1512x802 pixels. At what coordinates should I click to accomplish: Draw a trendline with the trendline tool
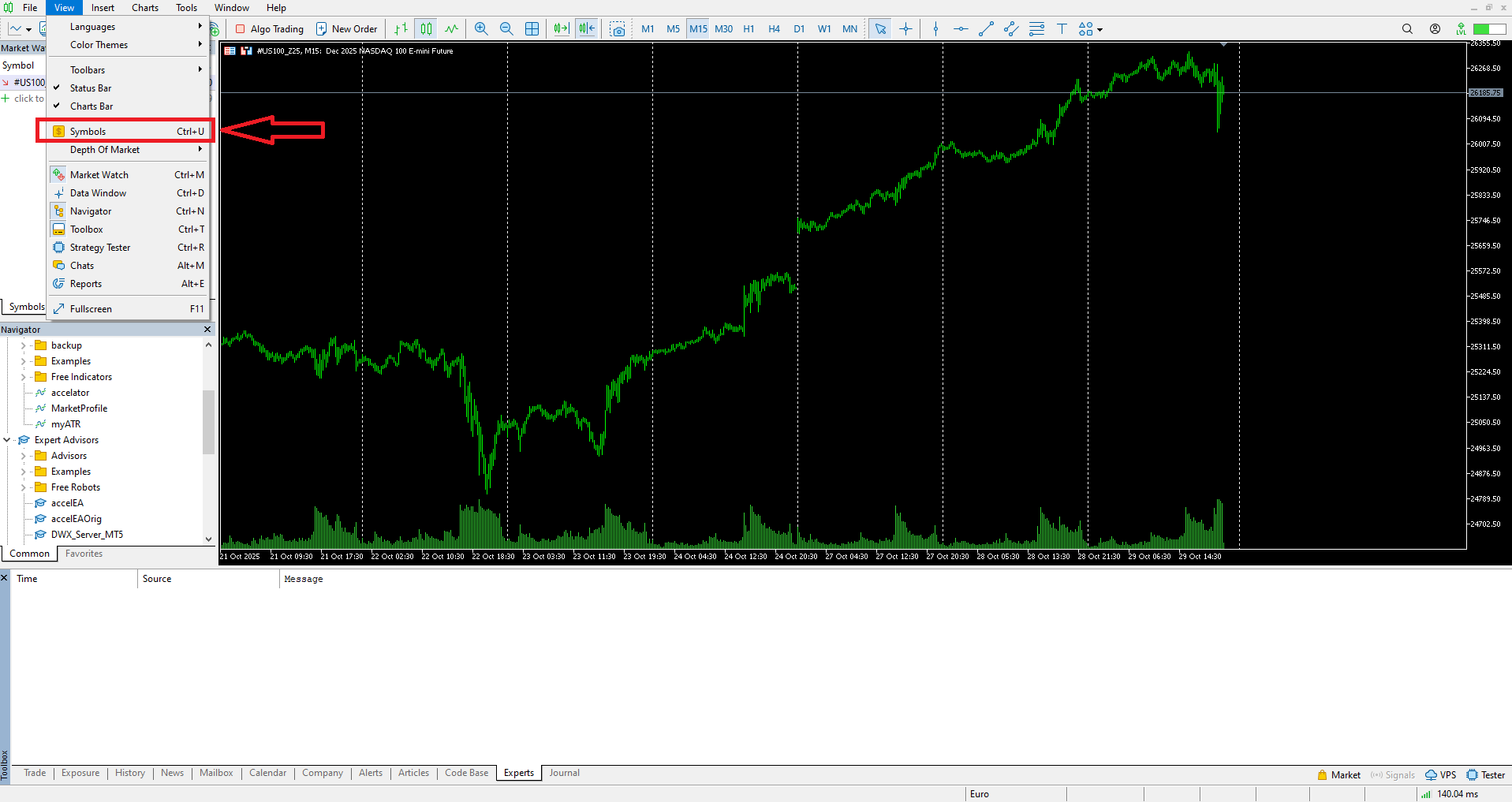point(986,29)
